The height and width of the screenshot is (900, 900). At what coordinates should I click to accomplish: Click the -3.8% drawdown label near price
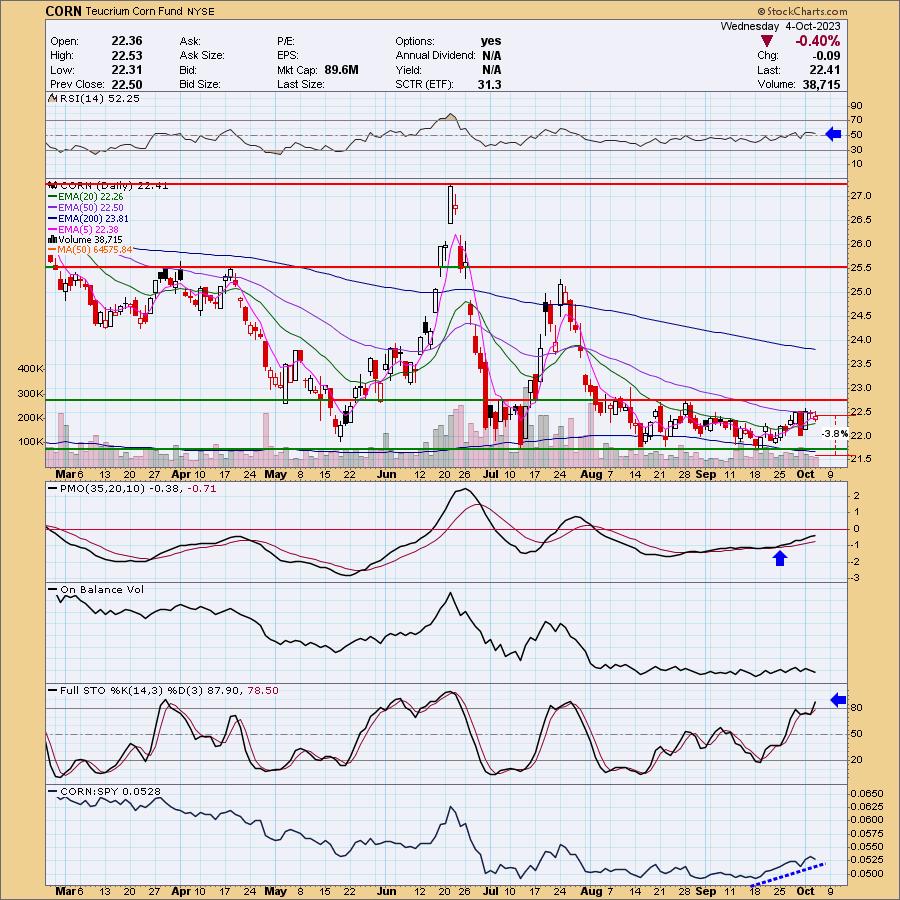point(835,434)
